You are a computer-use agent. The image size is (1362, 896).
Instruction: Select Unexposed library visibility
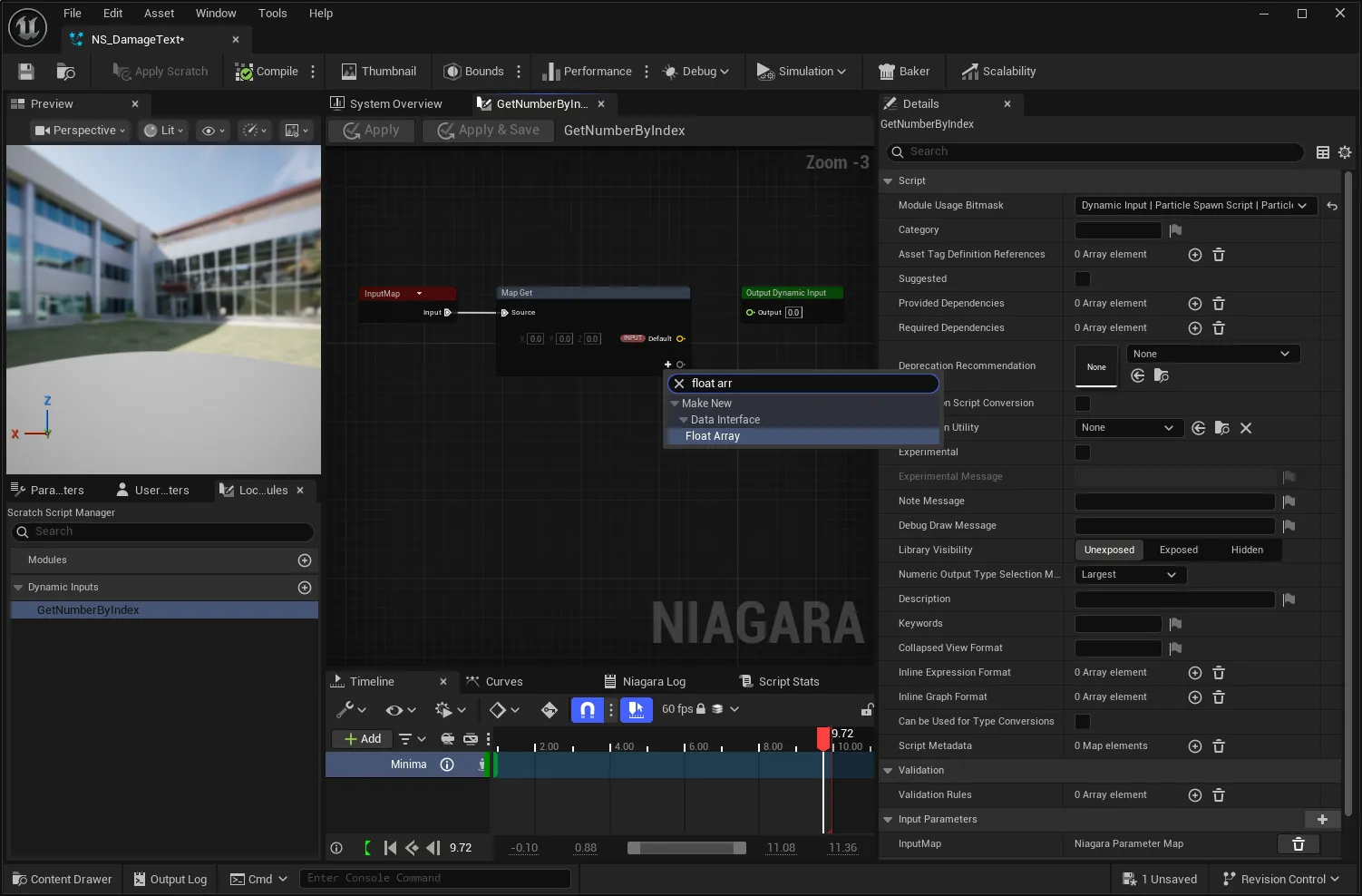1109,550
